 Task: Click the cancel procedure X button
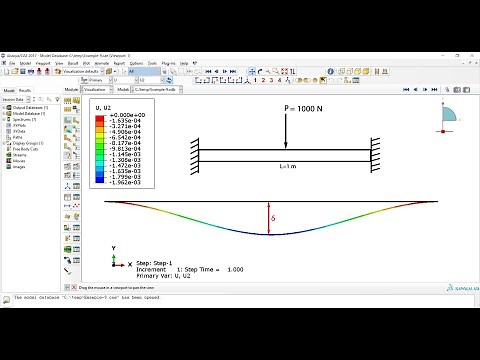pos(74,287)
